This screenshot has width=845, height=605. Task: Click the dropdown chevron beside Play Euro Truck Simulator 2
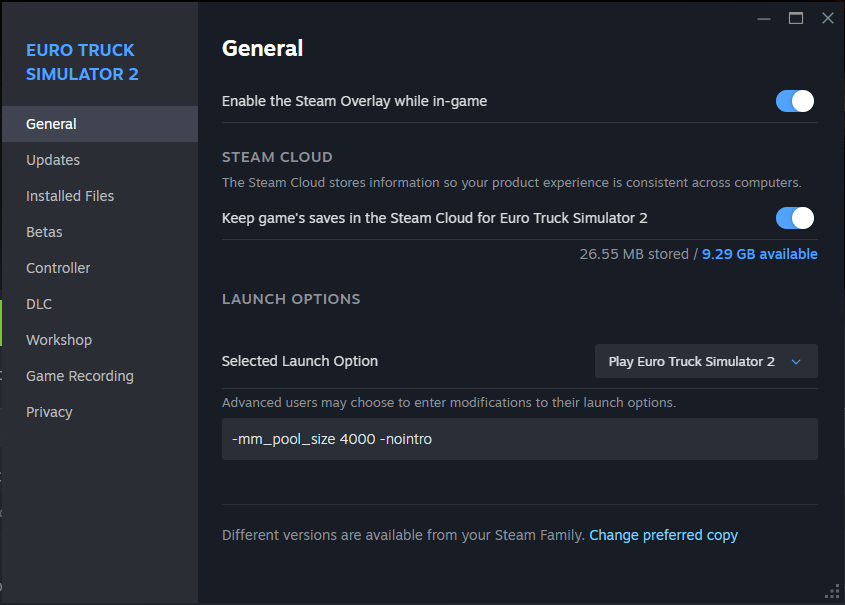(x=796, y=362)
